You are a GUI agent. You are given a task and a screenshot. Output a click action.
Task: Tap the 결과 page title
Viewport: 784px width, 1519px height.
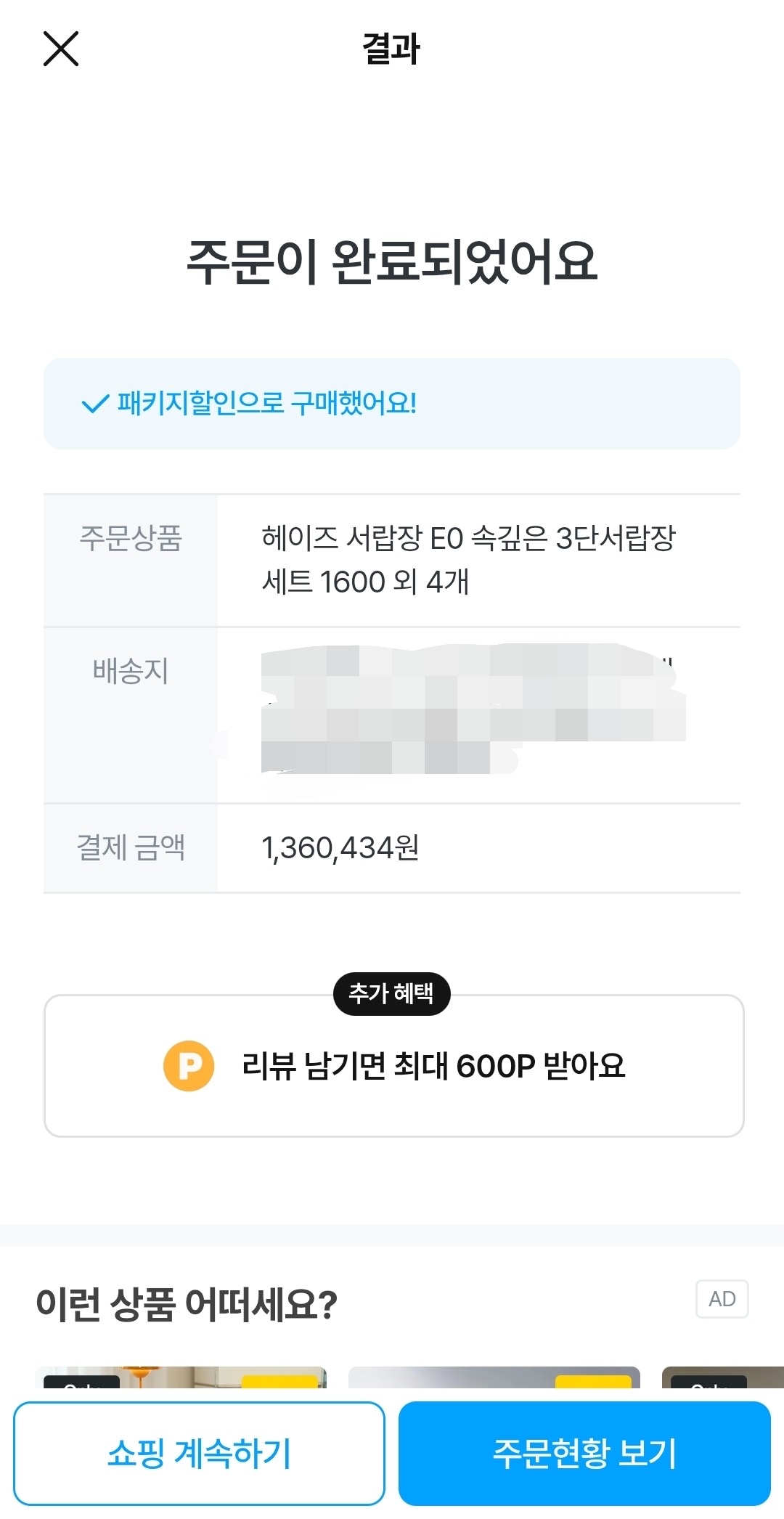[x=391, y=49]
